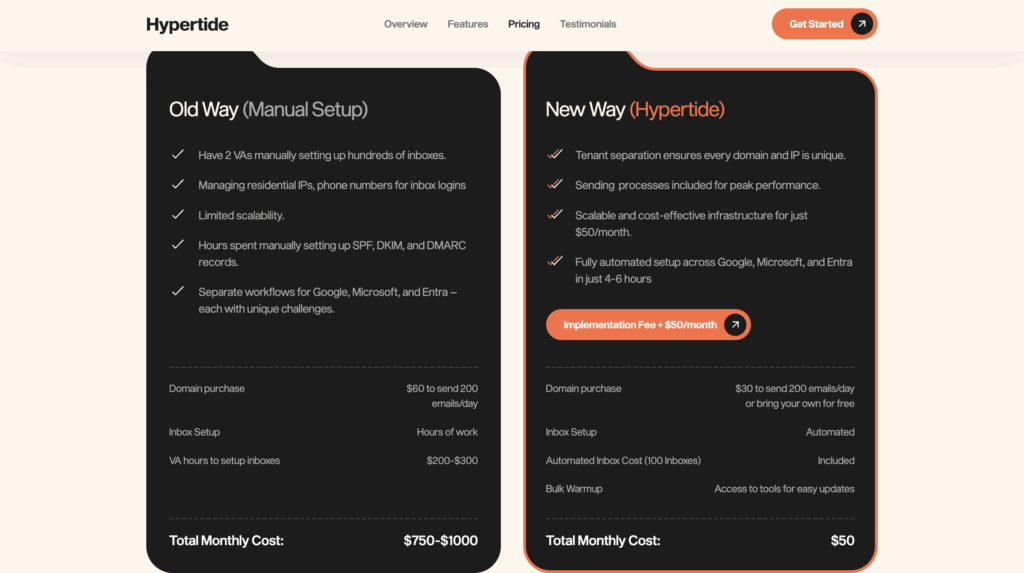This screenshot has width=1024, height=573.
Task: Click 'Tenant separation ensures every domain' text
Action: point(710,155)
